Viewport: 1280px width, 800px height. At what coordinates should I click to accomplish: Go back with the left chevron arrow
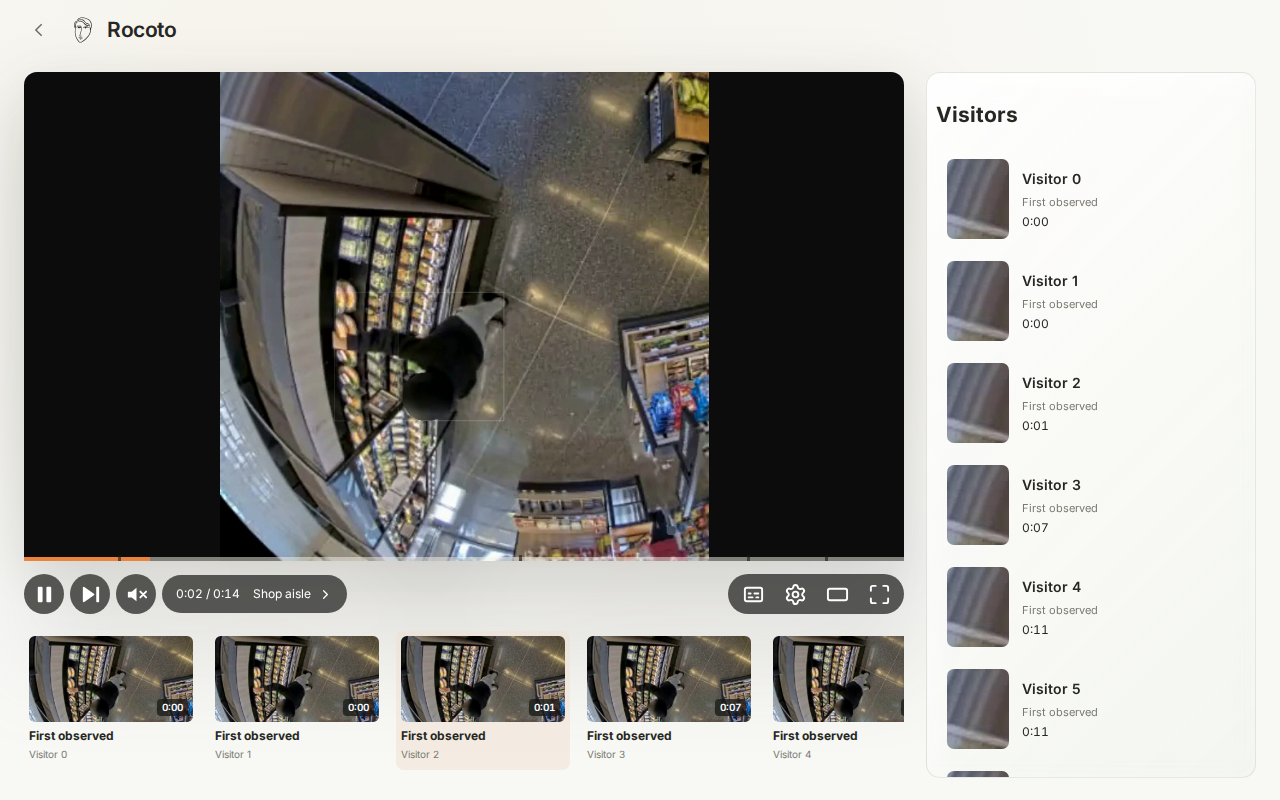39,30
